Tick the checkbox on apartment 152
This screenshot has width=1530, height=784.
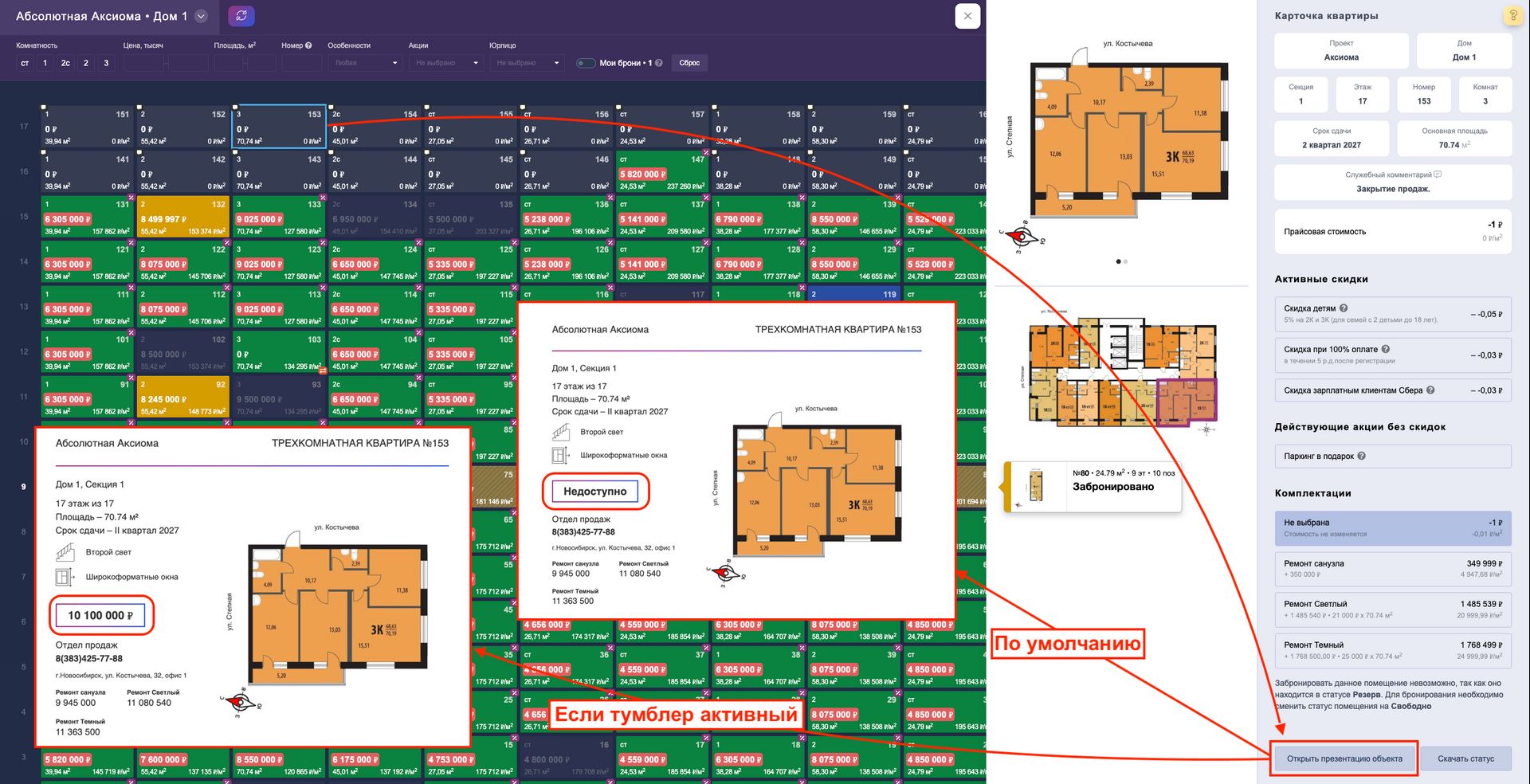141,107
